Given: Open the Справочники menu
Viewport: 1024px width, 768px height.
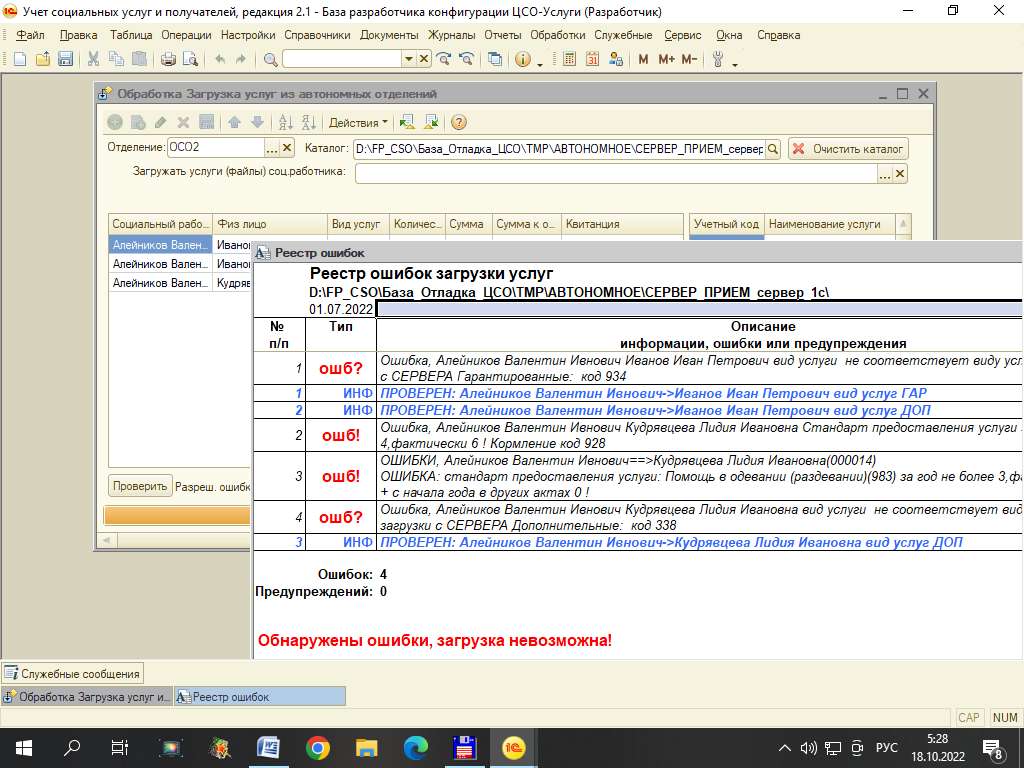Looking at the screenshot, I should click(317, 35).
